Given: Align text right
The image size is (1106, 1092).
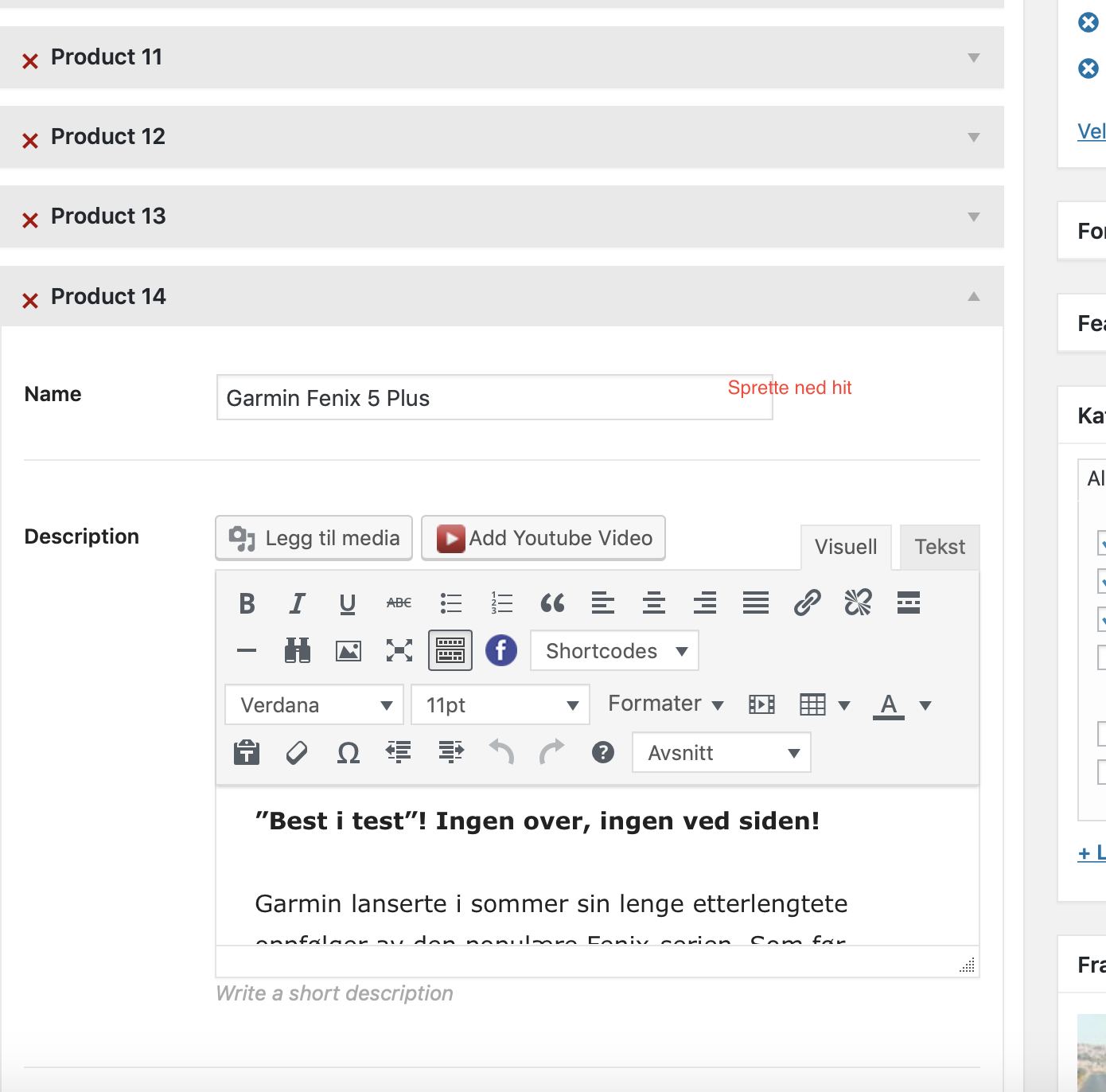Looking at the screenshot, I should pos(705,603).
